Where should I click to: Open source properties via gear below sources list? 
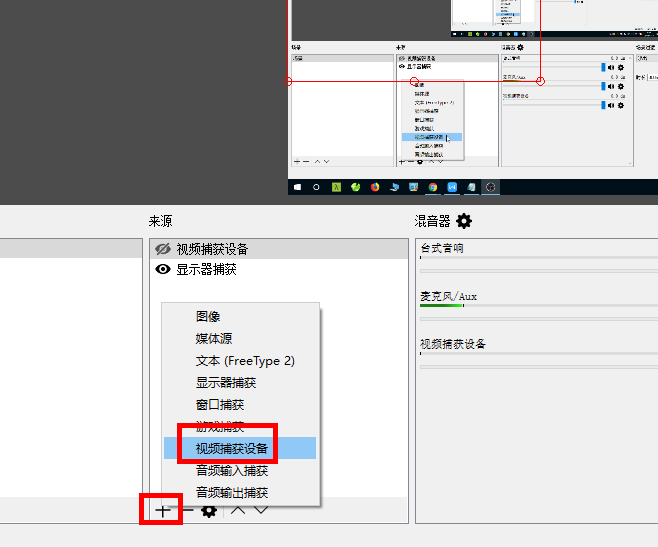click(209, 510)
